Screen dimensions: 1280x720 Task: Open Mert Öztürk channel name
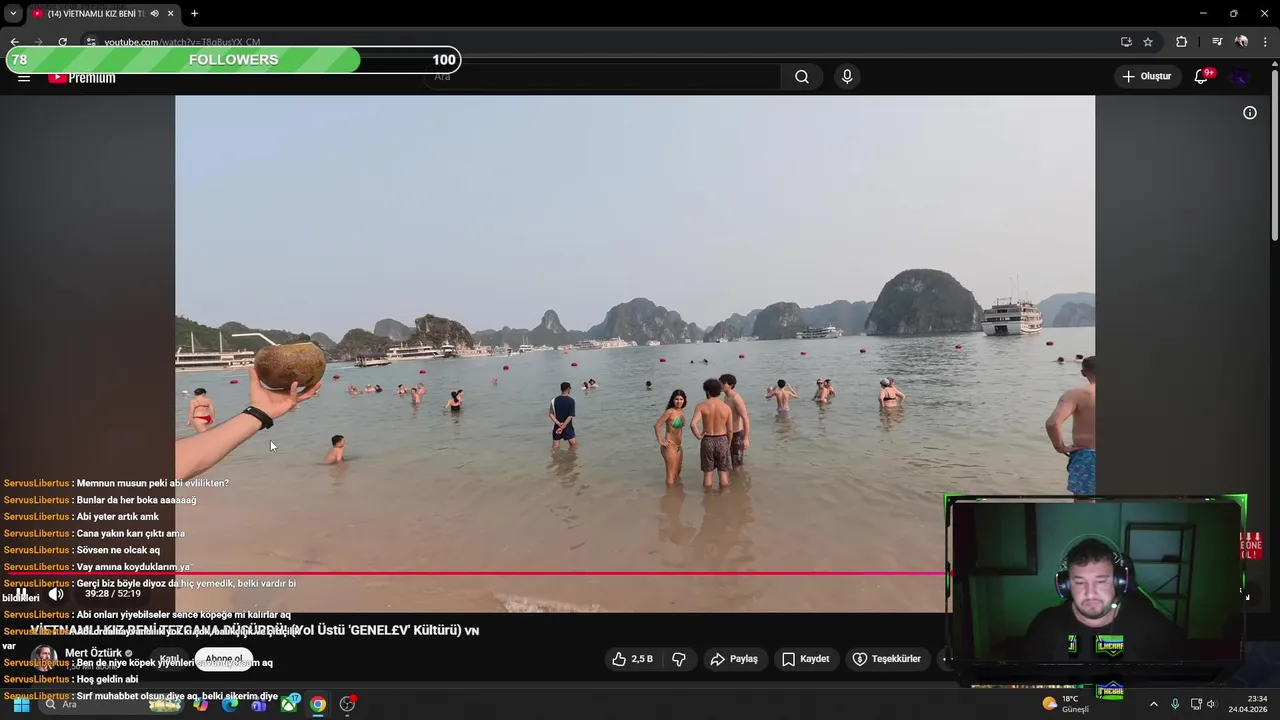click(93, 653)
